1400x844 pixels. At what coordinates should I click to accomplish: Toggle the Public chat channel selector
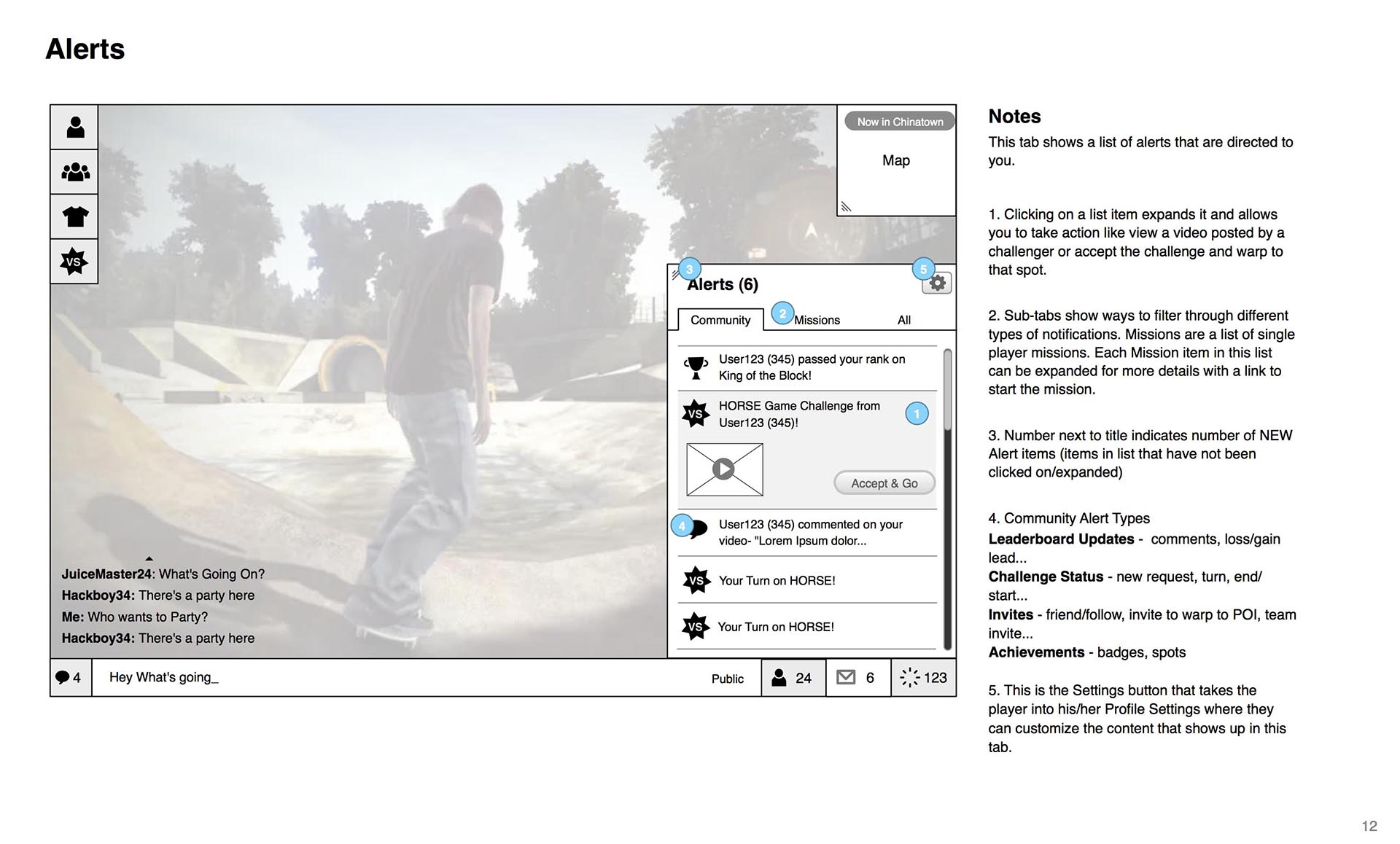pos(727,679)
